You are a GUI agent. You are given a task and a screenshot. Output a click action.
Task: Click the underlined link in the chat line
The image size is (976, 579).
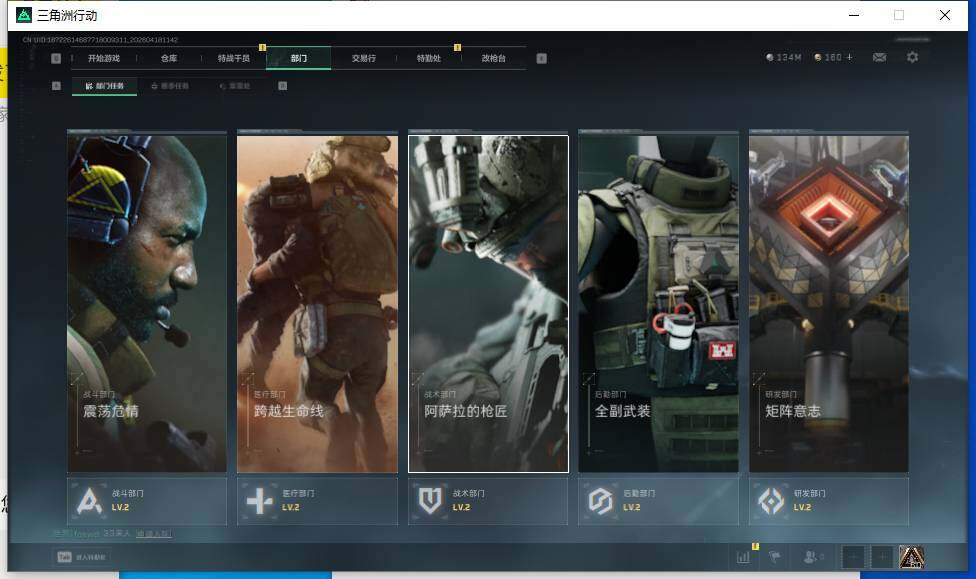(154, 534)
